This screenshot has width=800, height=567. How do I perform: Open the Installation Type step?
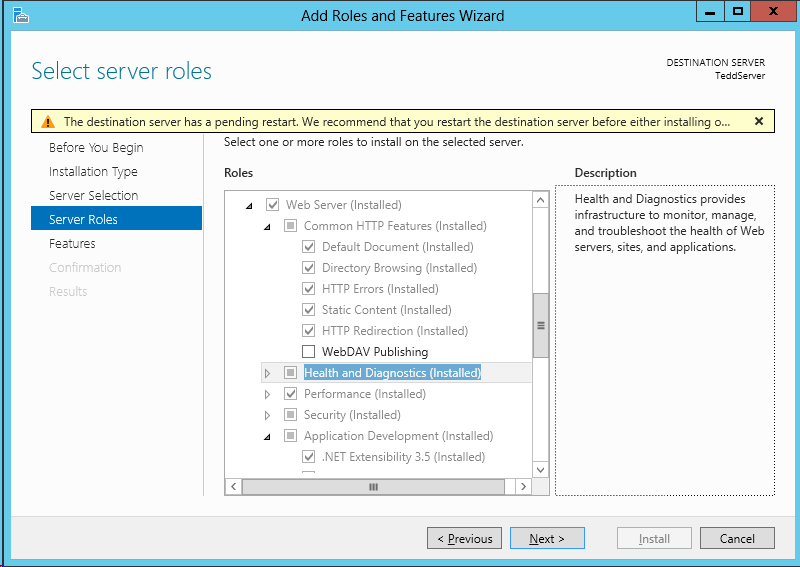[93, 171]
